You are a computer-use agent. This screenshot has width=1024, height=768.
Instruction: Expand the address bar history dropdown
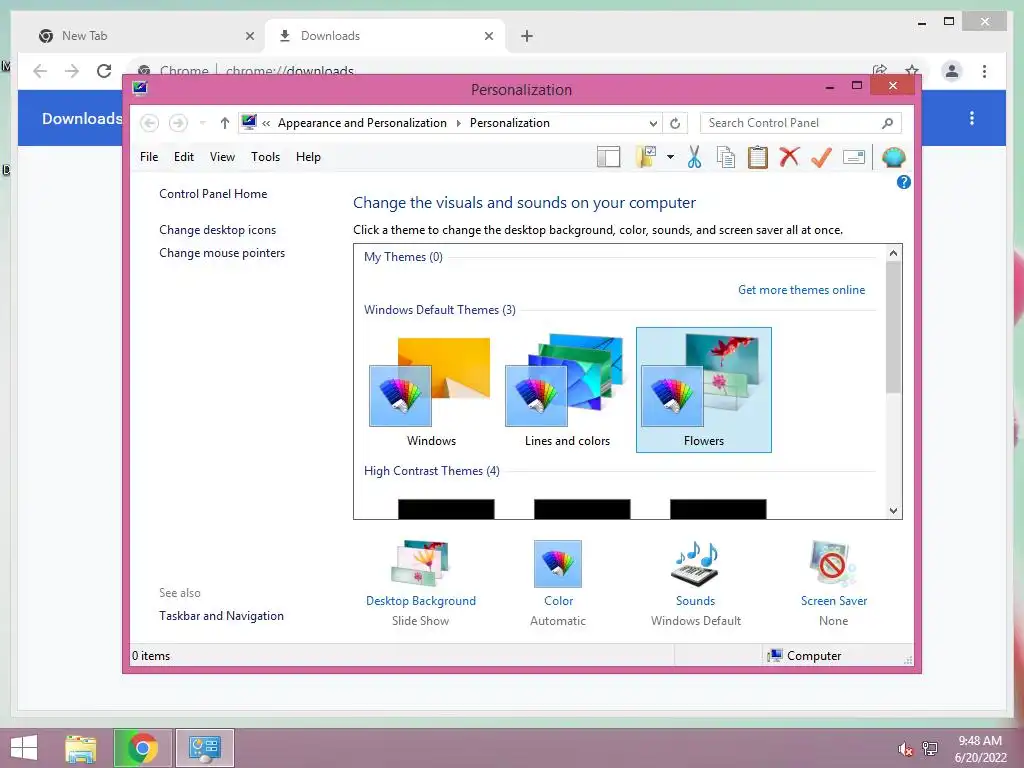coord(653,123)
